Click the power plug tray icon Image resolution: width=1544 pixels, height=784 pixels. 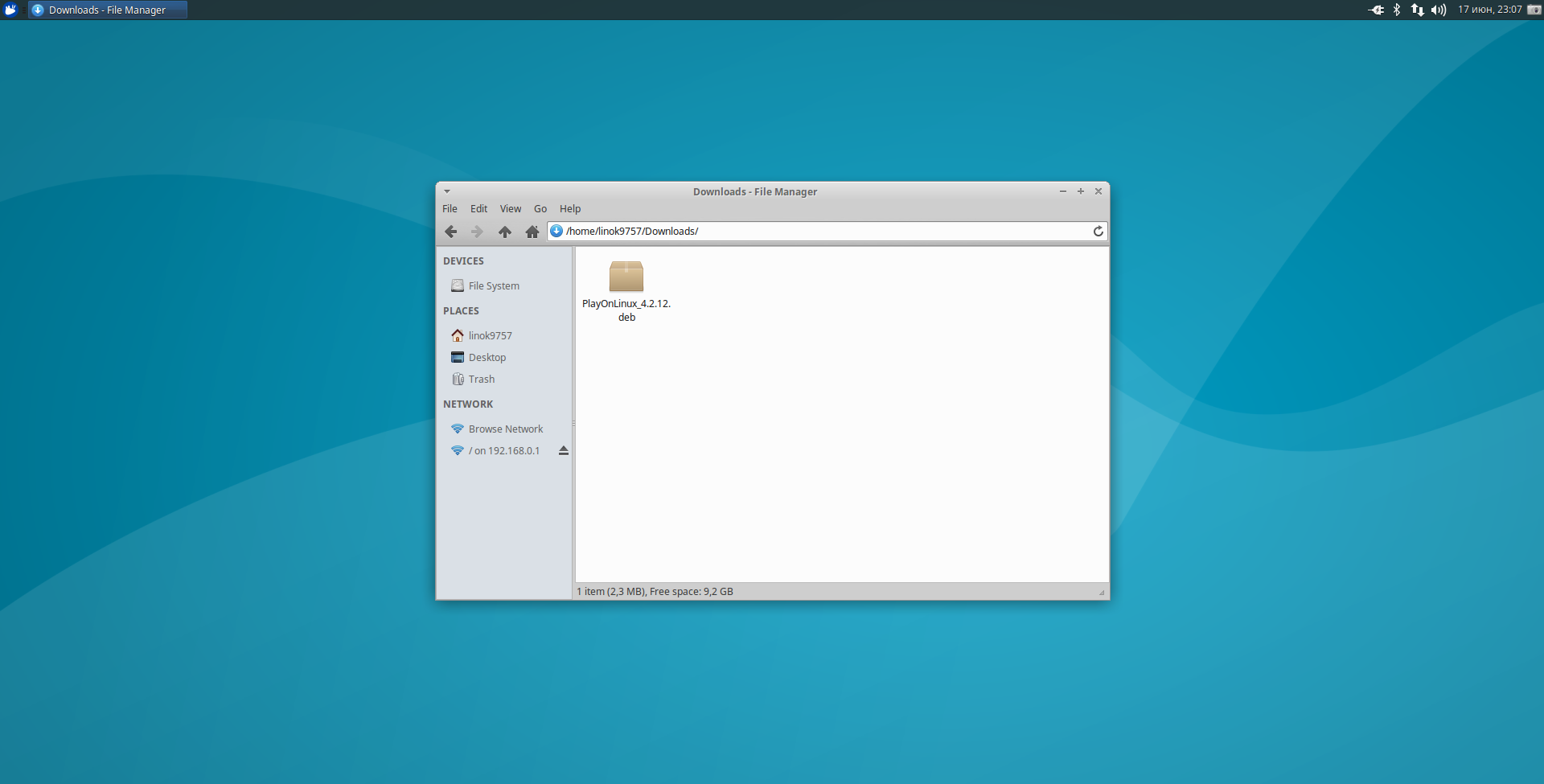pyautogui.click(x=1377, y=10)
